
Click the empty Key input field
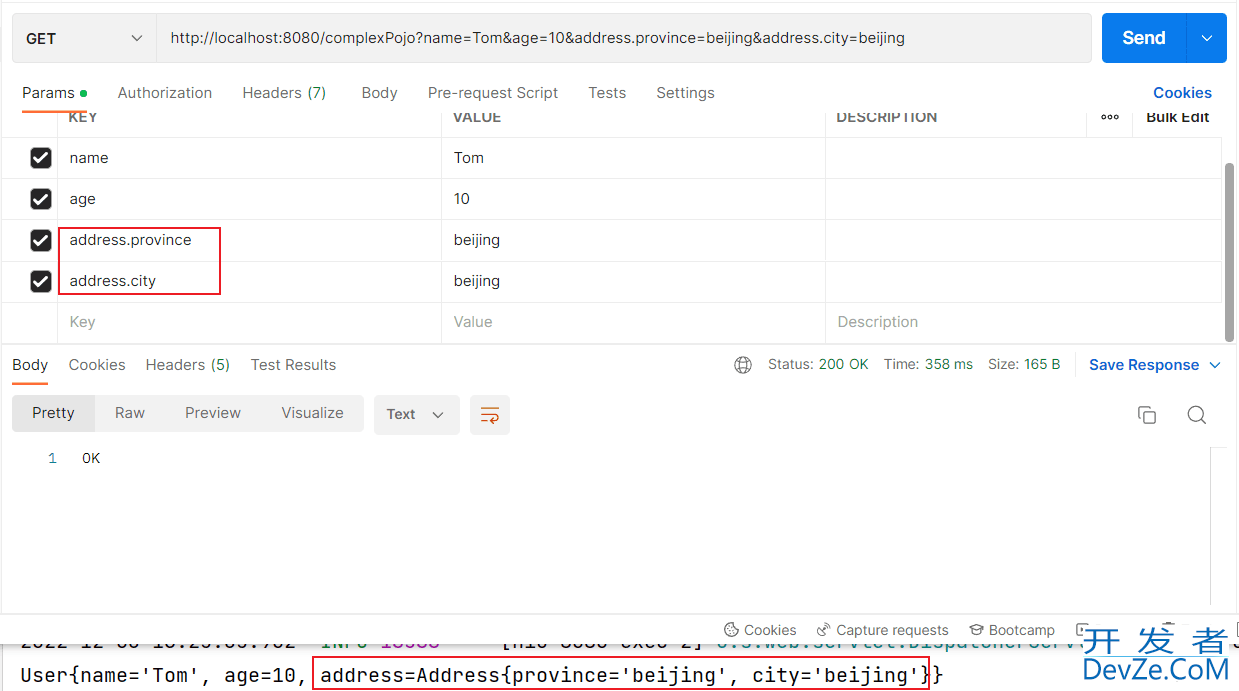(x=250, y=322)
